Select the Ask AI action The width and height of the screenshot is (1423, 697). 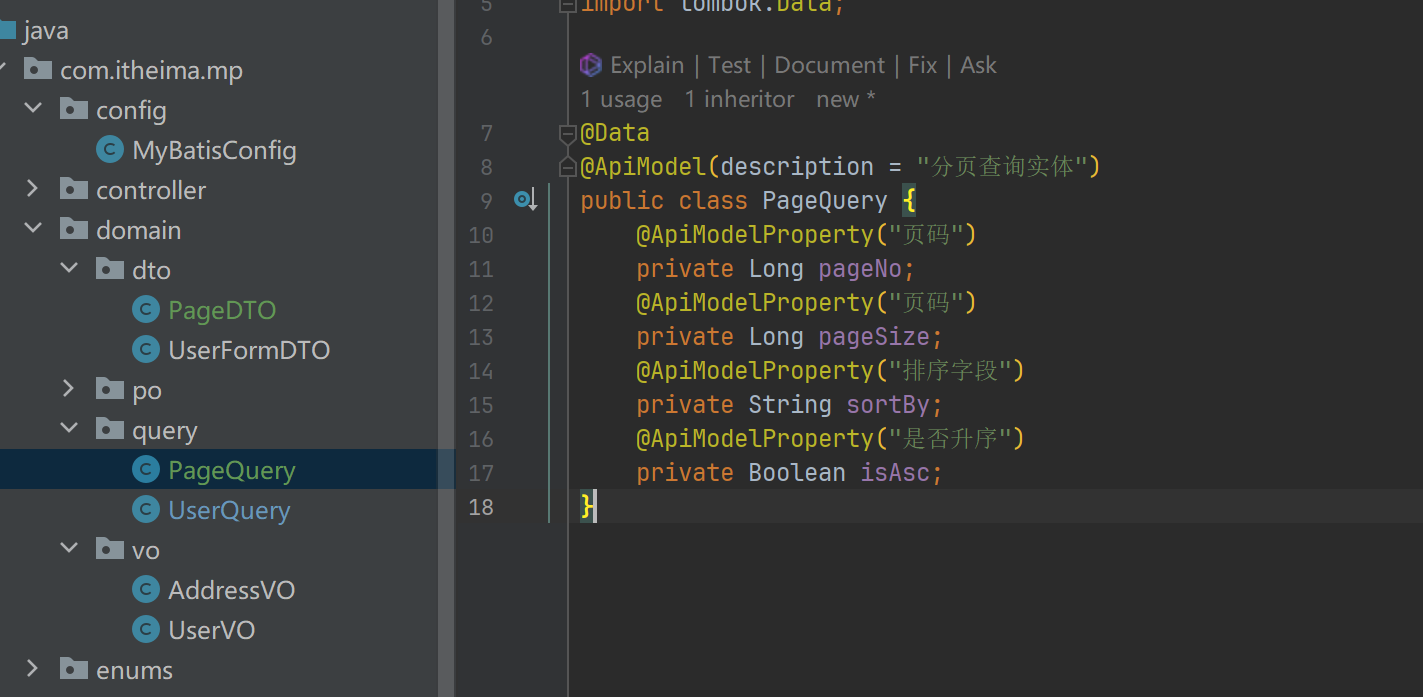click(x=978, y=64)
